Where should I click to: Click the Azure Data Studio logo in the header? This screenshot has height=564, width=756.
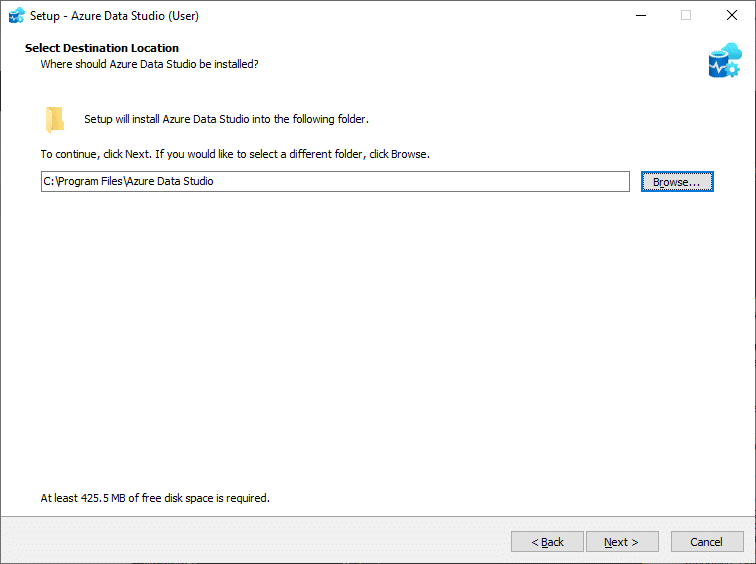point(723,60)
